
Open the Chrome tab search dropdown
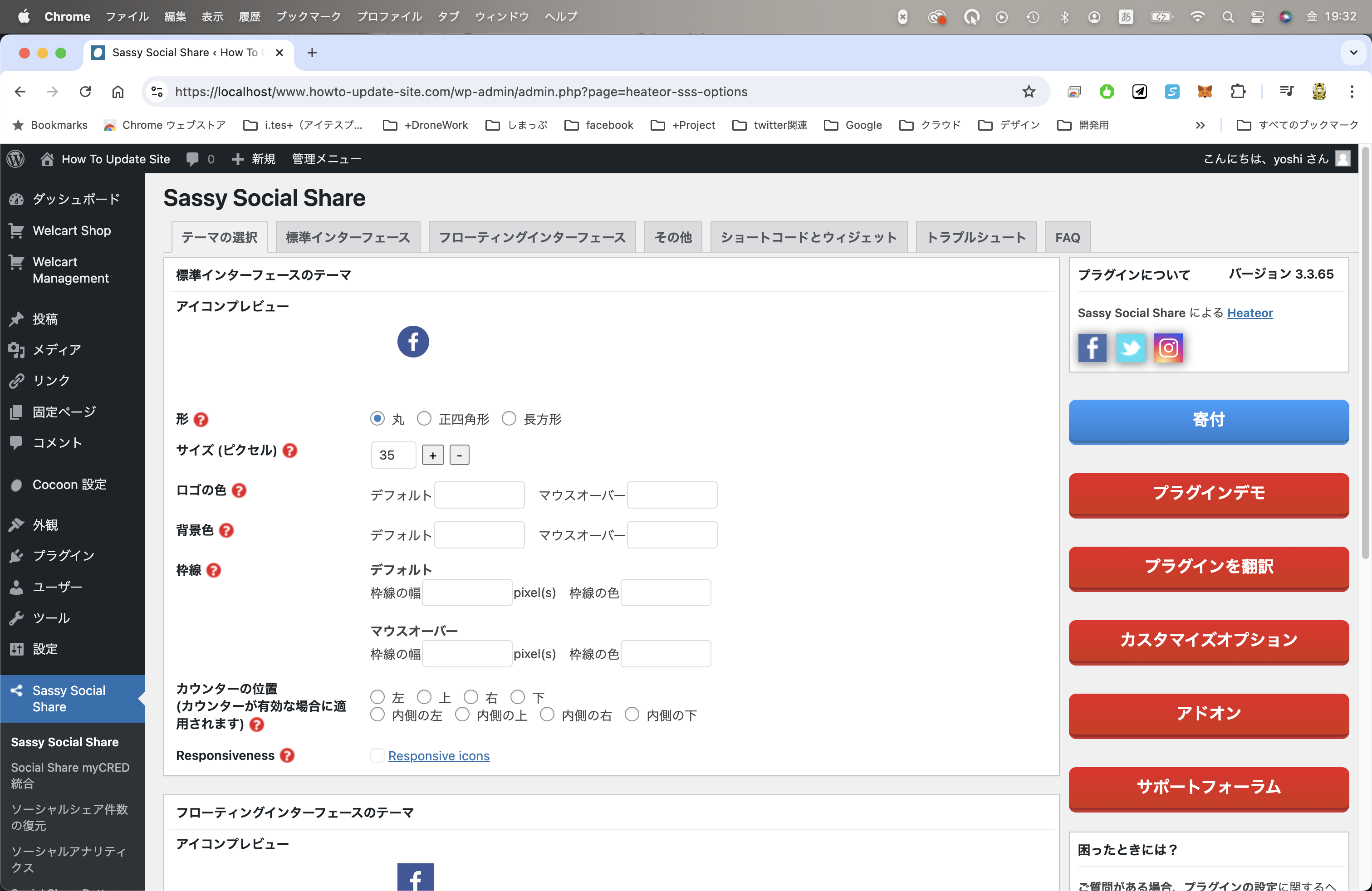tap(1353, 53)
